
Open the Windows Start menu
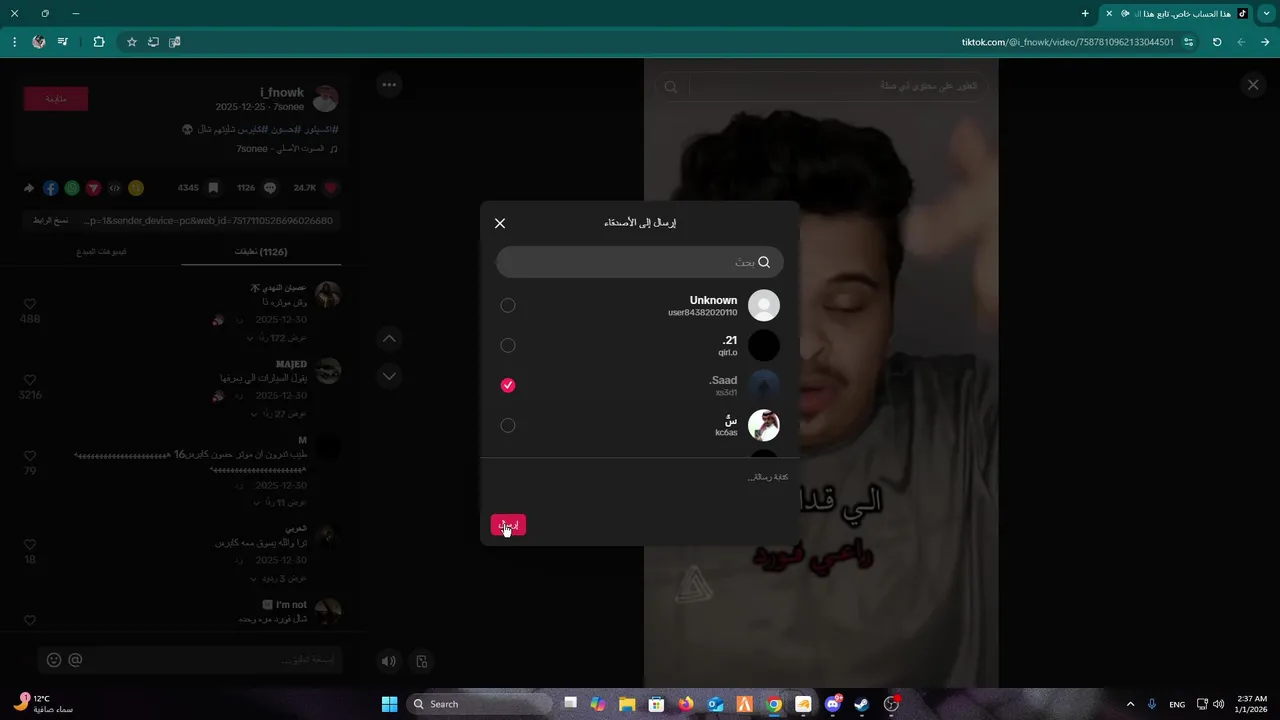pyautogui.click(x=389, y=704)
